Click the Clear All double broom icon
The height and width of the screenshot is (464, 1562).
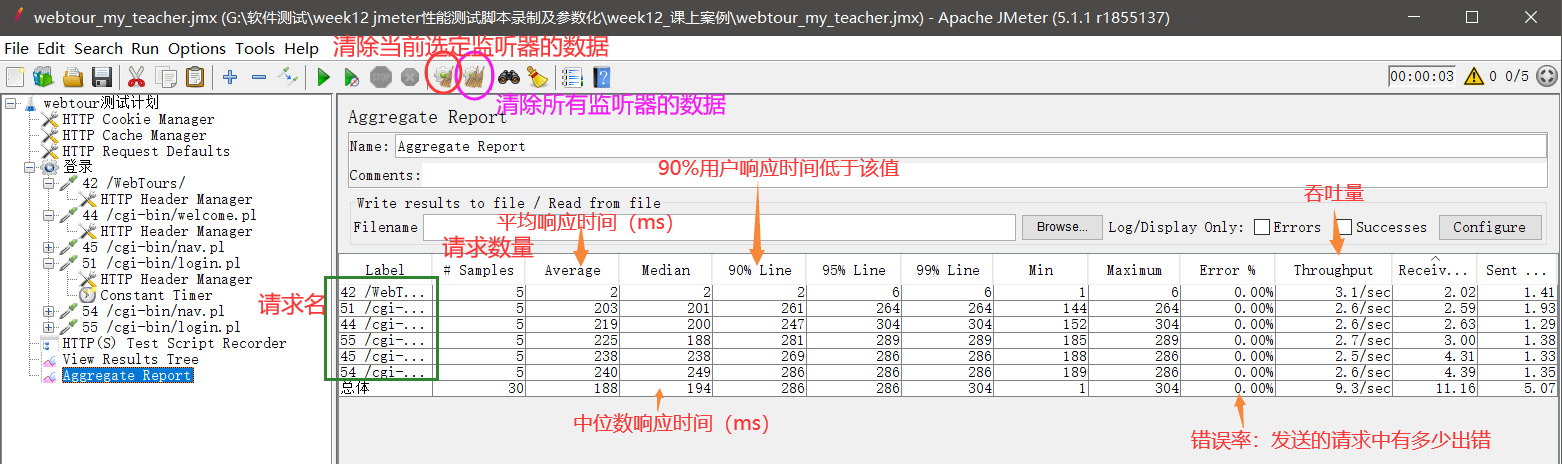click(x=474, y=77)
